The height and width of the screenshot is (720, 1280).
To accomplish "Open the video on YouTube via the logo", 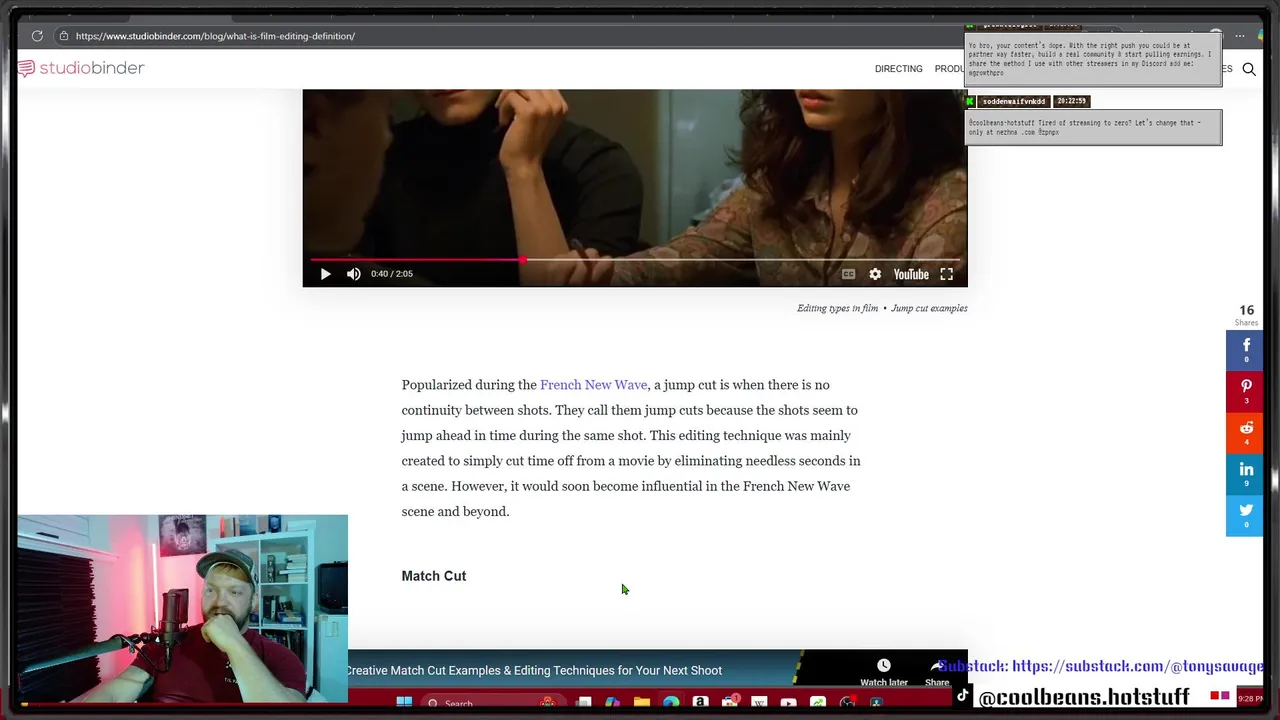I will pos(911,274).
